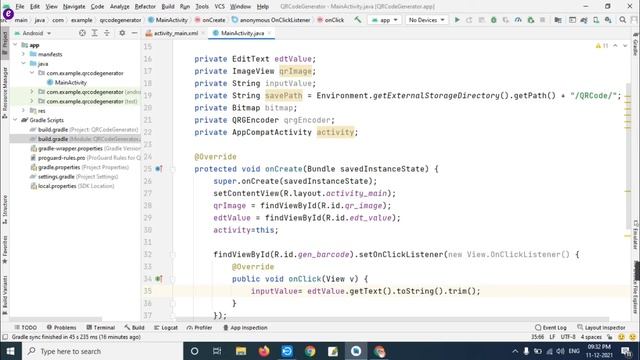
Task: Toggle the Favorites side tab
Action: tap(5, 249)
